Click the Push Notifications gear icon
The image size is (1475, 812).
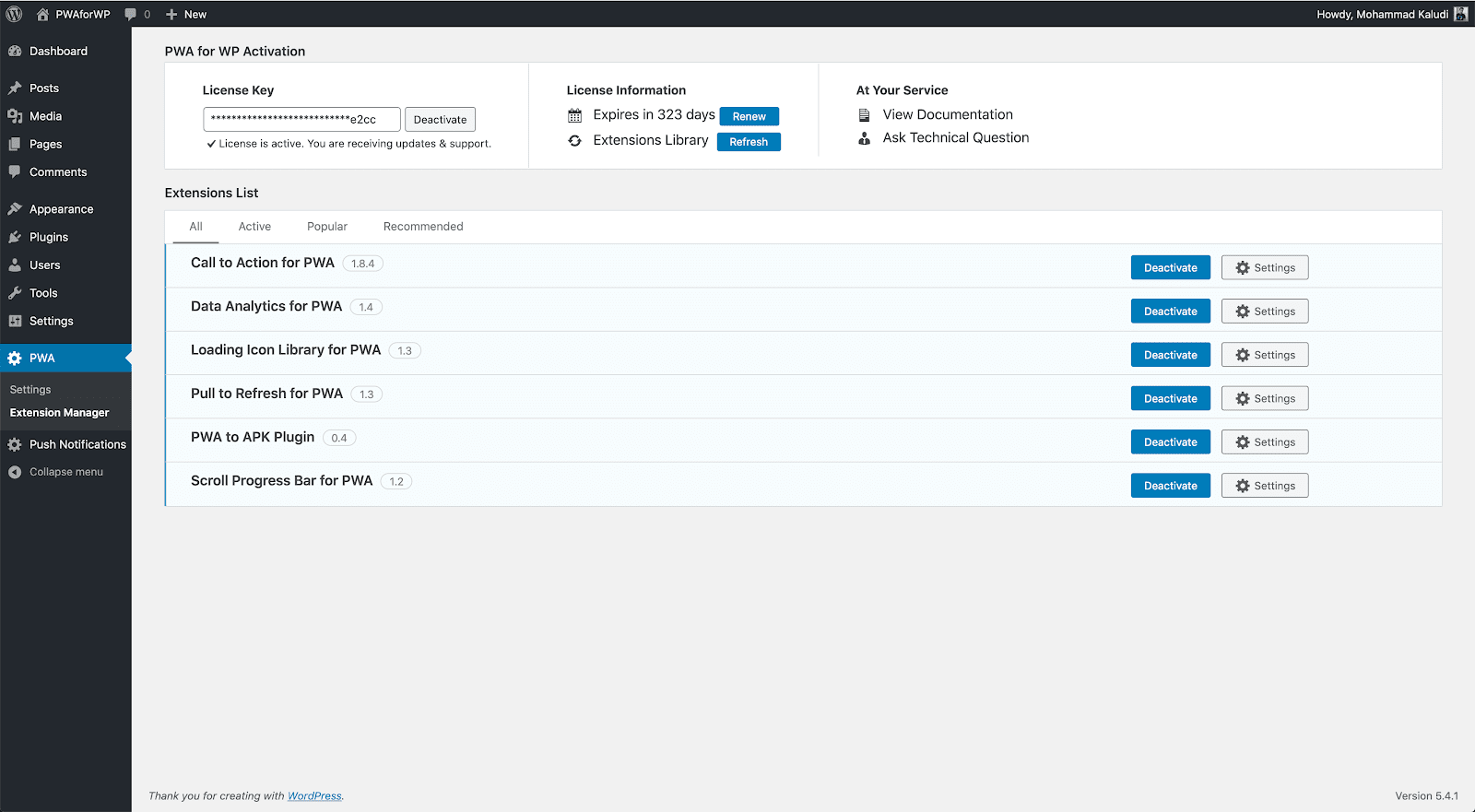coord(15,444)
